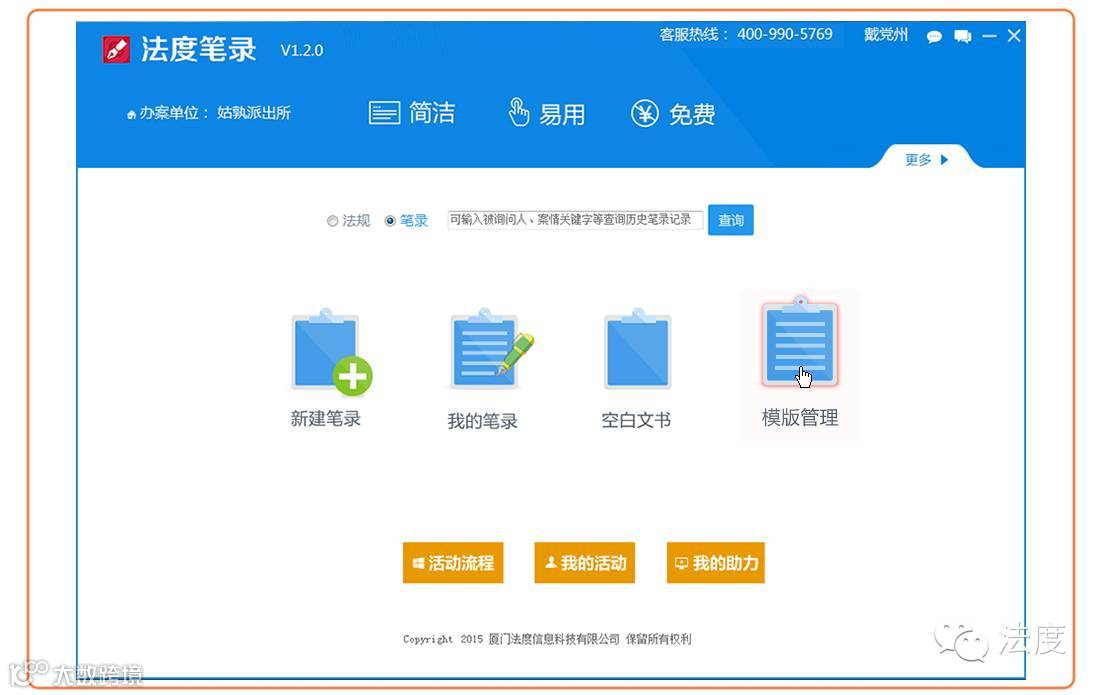1100x695 pixels.
Task: Open the 新建笔录 clipboard icon
Action: pos(331,351)
